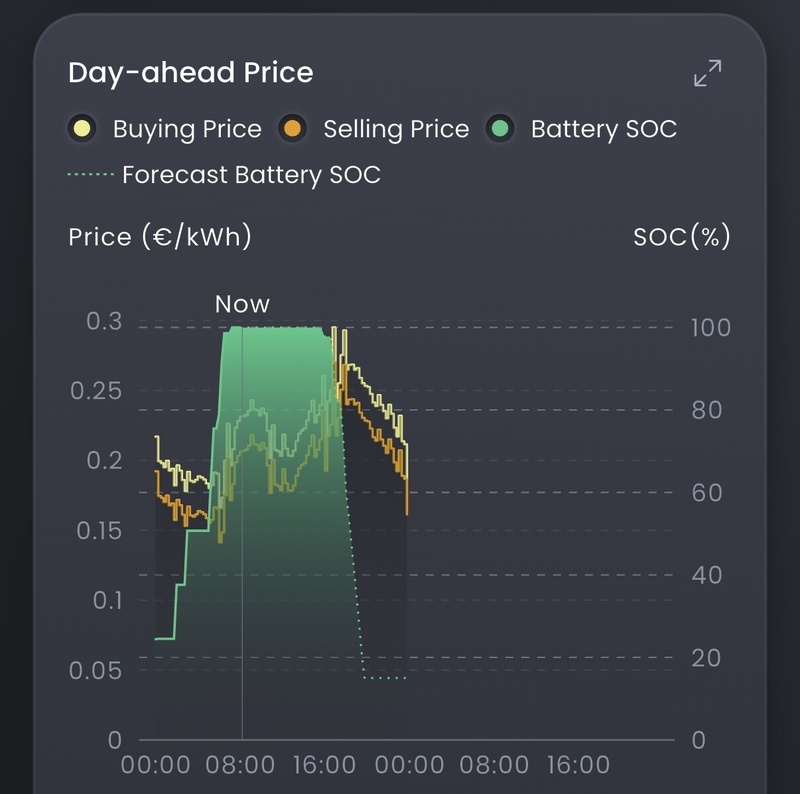Click the 60 value on SOC axis
This screenshot has height=794, width=800.
click(x=706, y=493)
